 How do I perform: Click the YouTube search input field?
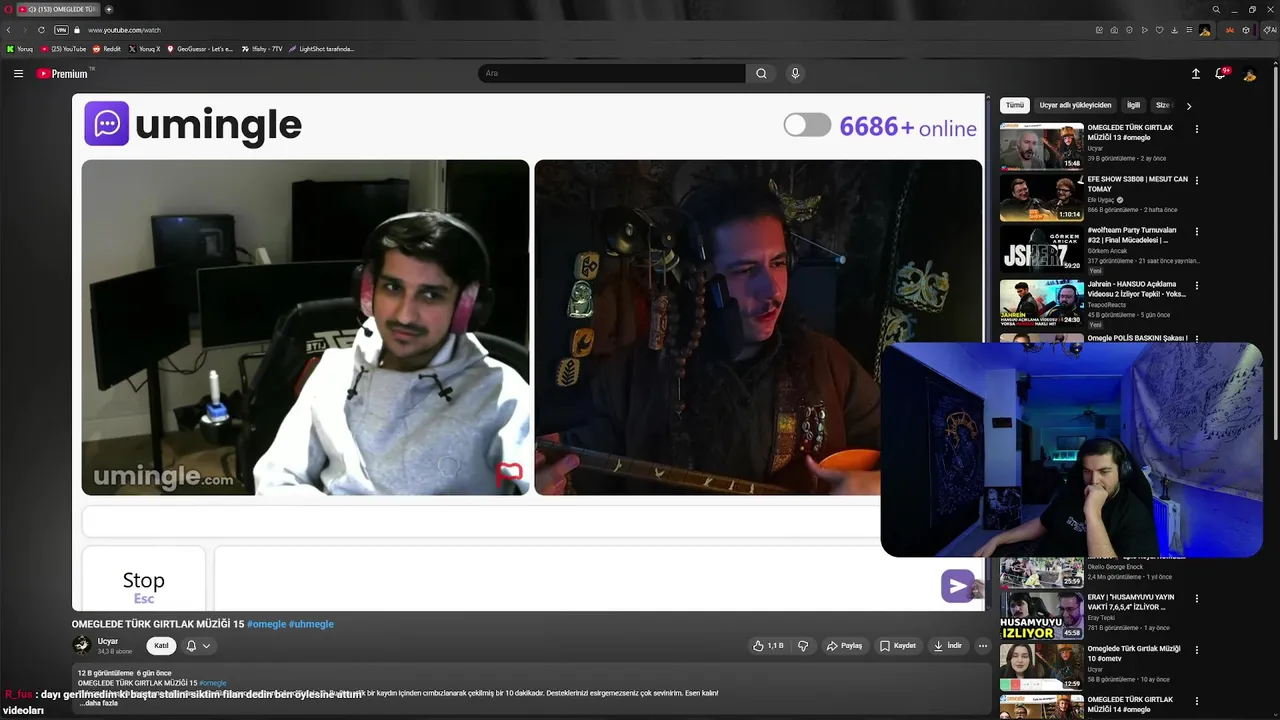(612, 73)
